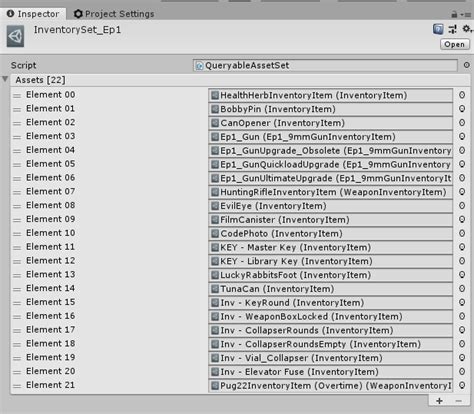The height and width of the screenshot is (414, 474).
Task: Click the drag handle of Element 05
Action: point(17,165)
